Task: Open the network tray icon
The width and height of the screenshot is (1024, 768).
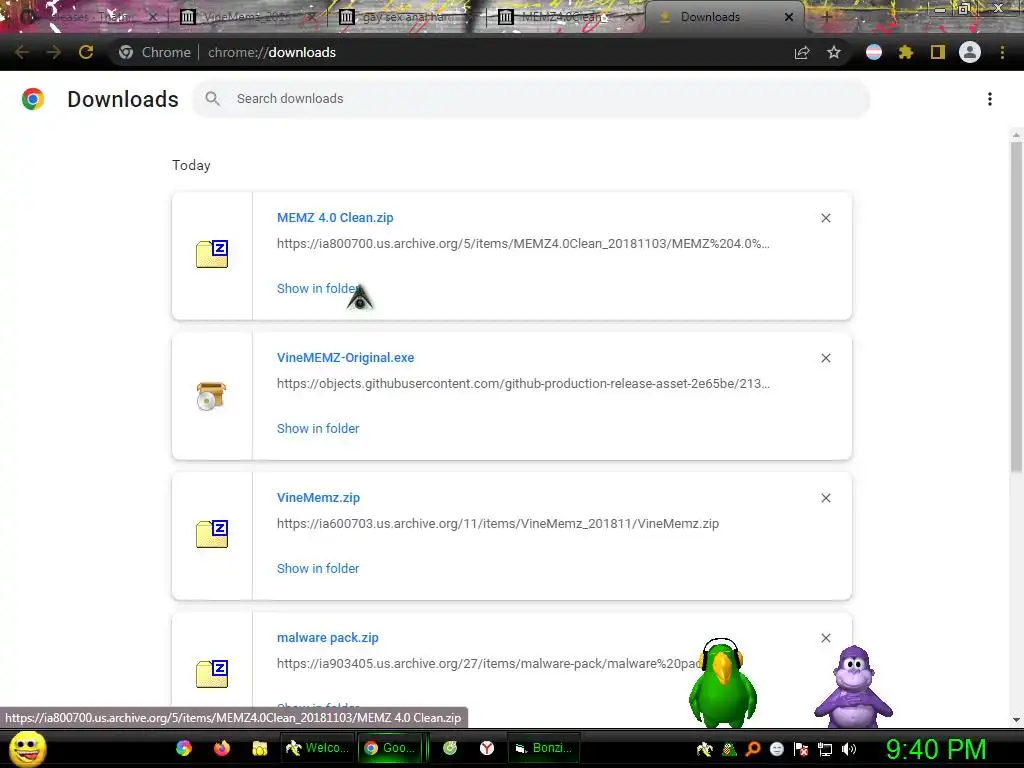Action: (x=825, y=749)
